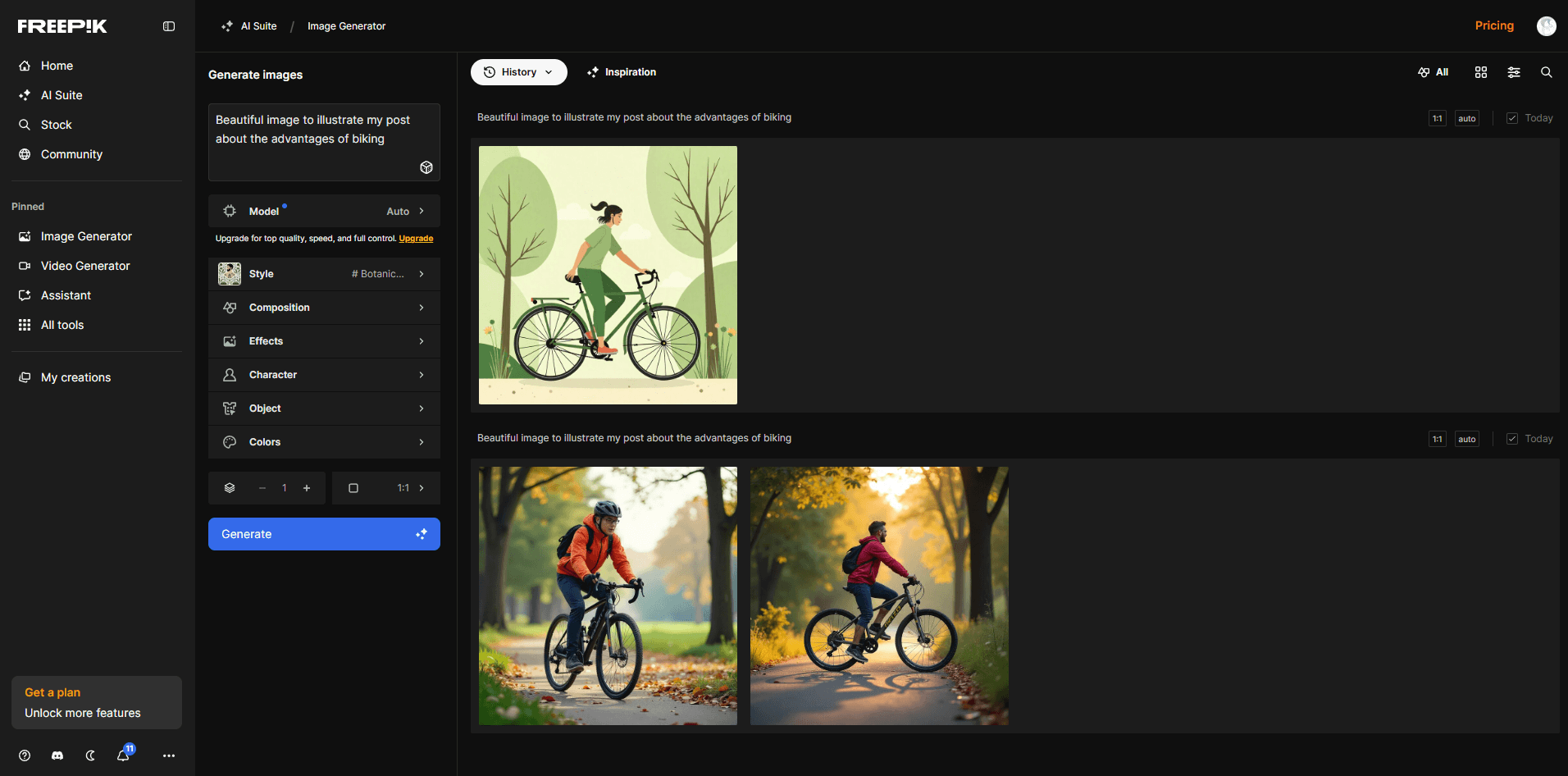Open All tools from the sidebar
1568x776 pixels.
pyautogui.click(x=62, y=325)
